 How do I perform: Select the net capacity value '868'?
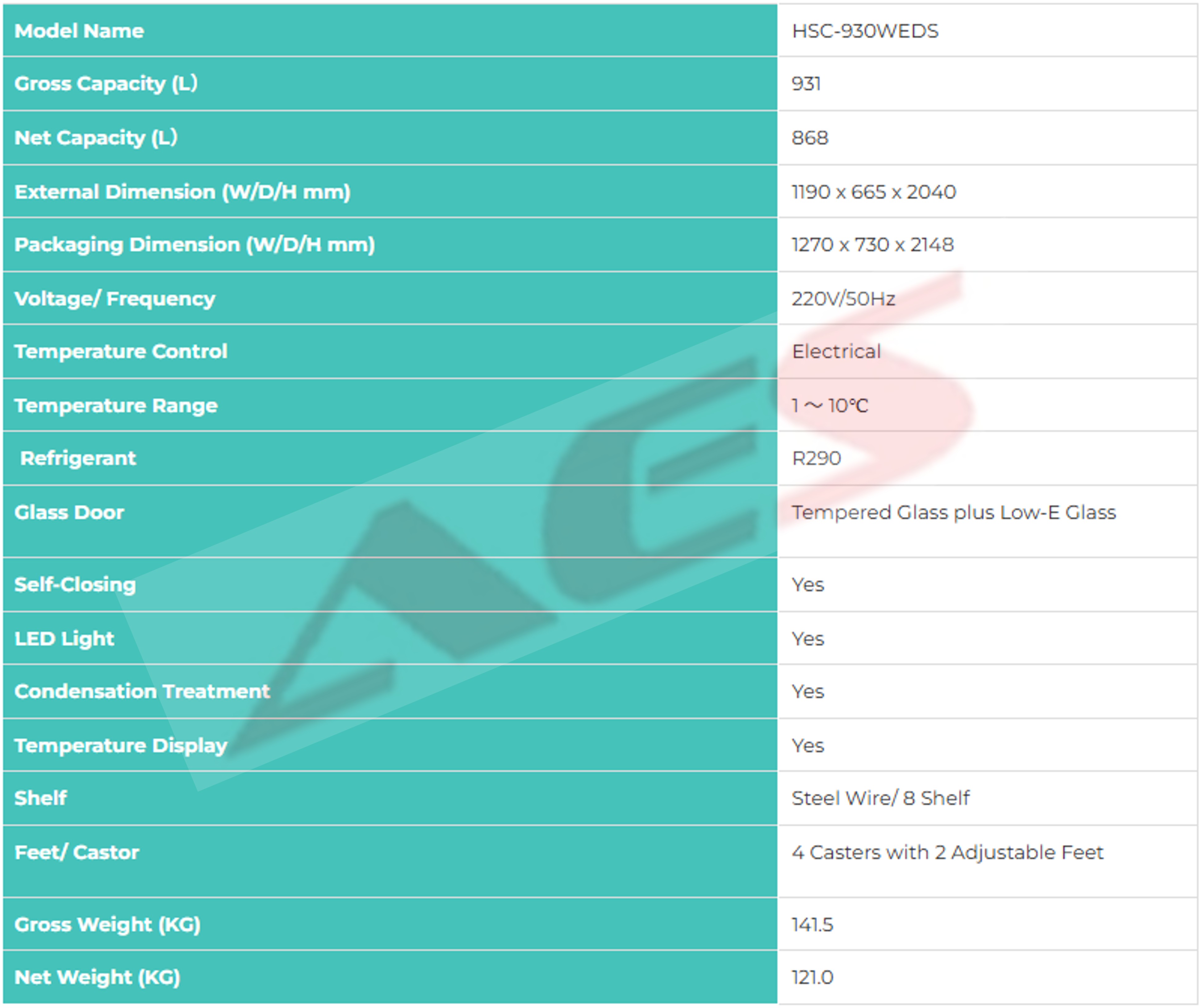pyautogui.click(x=809, y=137)
